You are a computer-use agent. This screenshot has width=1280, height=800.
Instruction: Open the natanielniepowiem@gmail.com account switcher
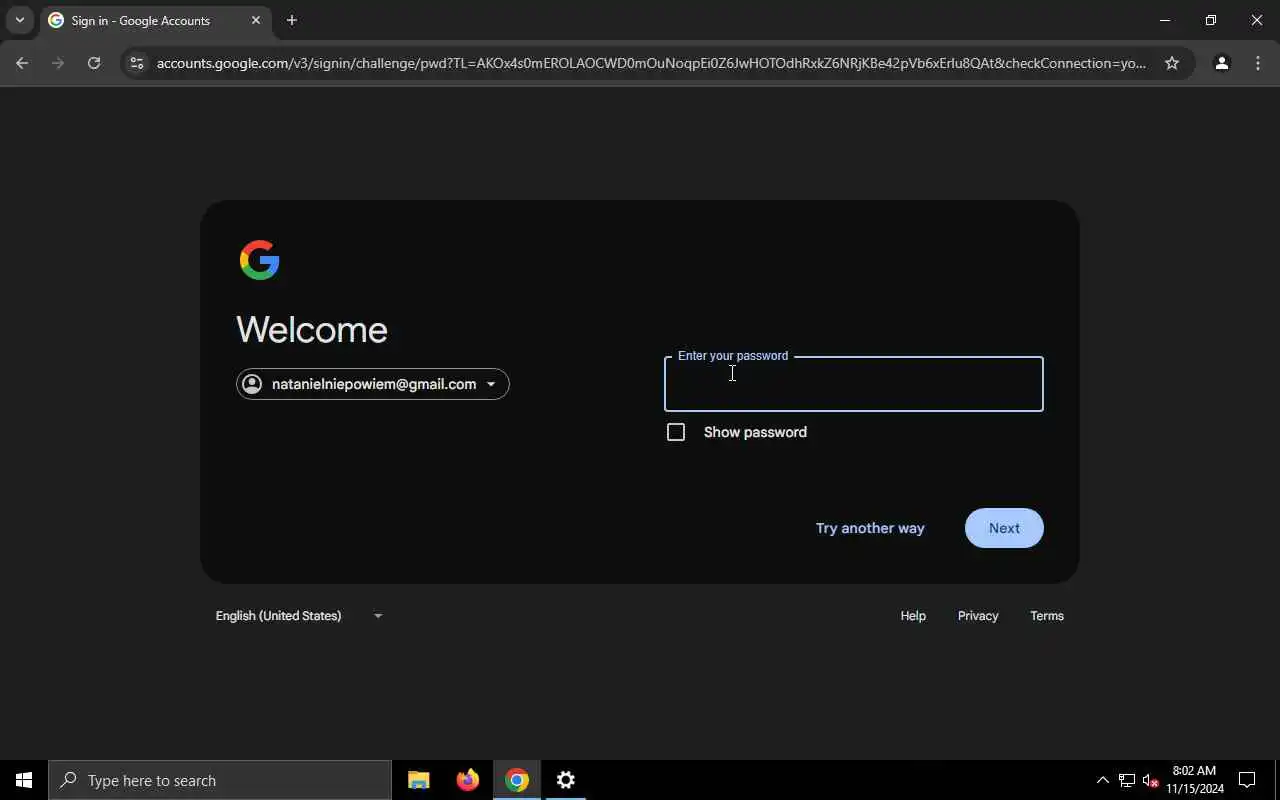pyautogui.click(x=373, y=384)
